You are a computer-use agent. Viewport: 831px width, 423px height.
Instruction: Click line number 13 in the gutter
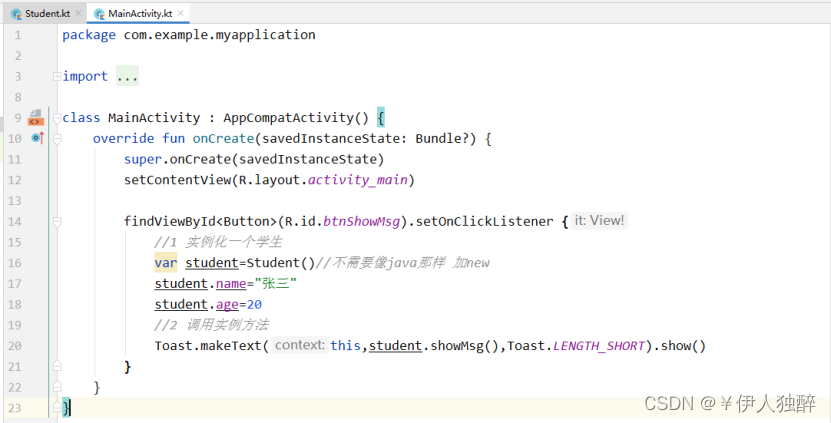(15, 201)
